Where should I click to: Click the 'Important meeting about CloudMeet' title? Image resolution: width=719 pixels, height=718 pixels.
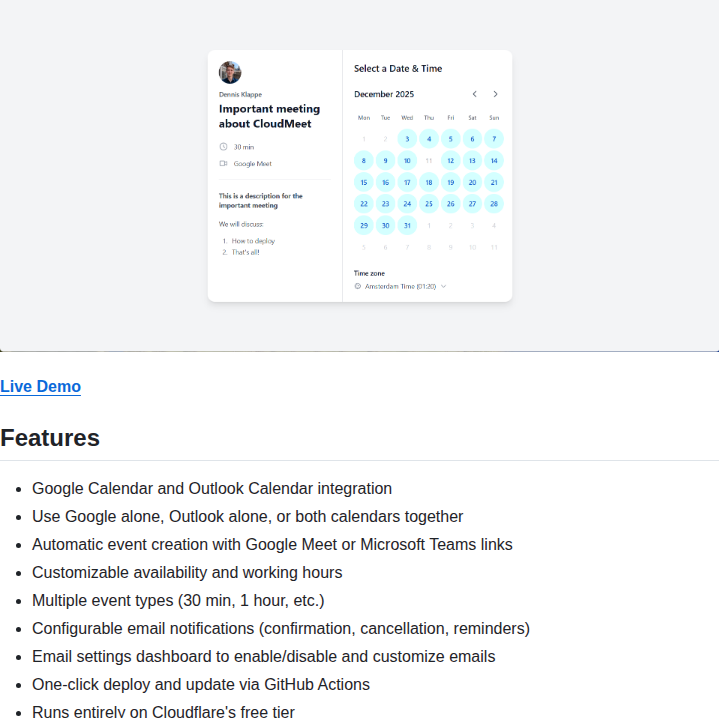[269, 117]
